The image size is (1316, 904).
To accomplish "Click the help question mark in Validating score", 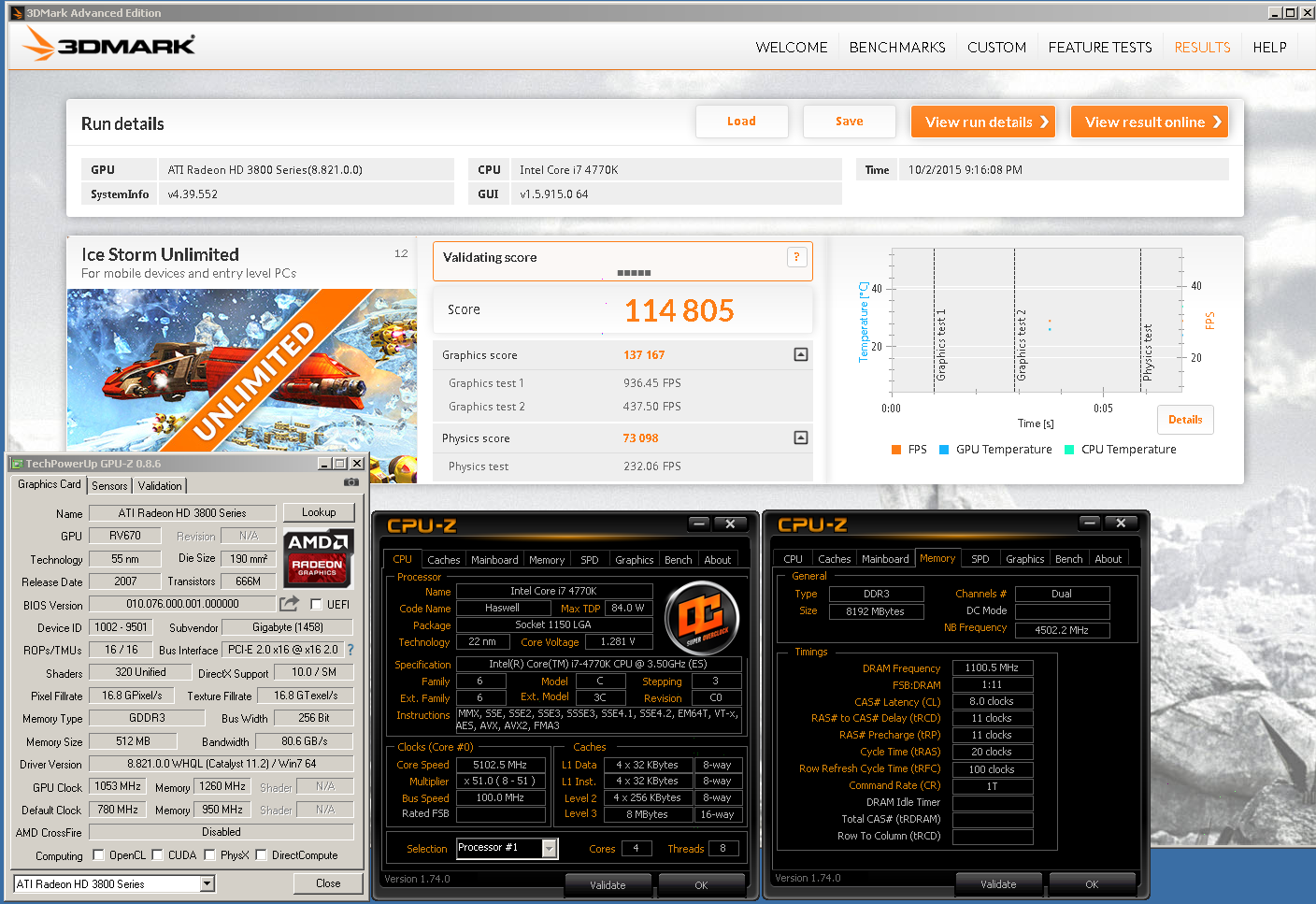I will tap(796, 257).
